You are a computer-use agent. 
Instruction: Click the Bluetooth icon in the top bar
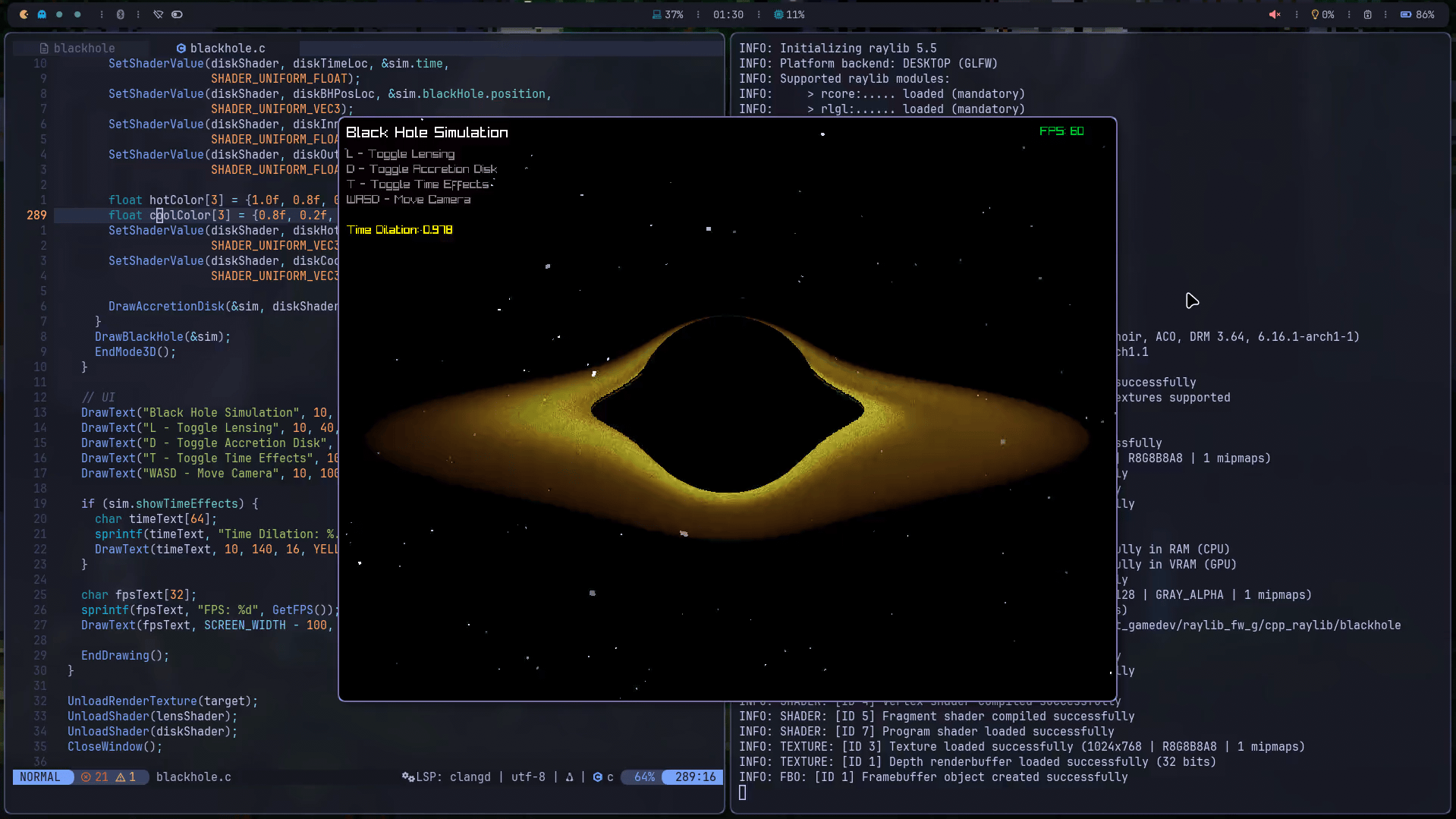(120, 14)
